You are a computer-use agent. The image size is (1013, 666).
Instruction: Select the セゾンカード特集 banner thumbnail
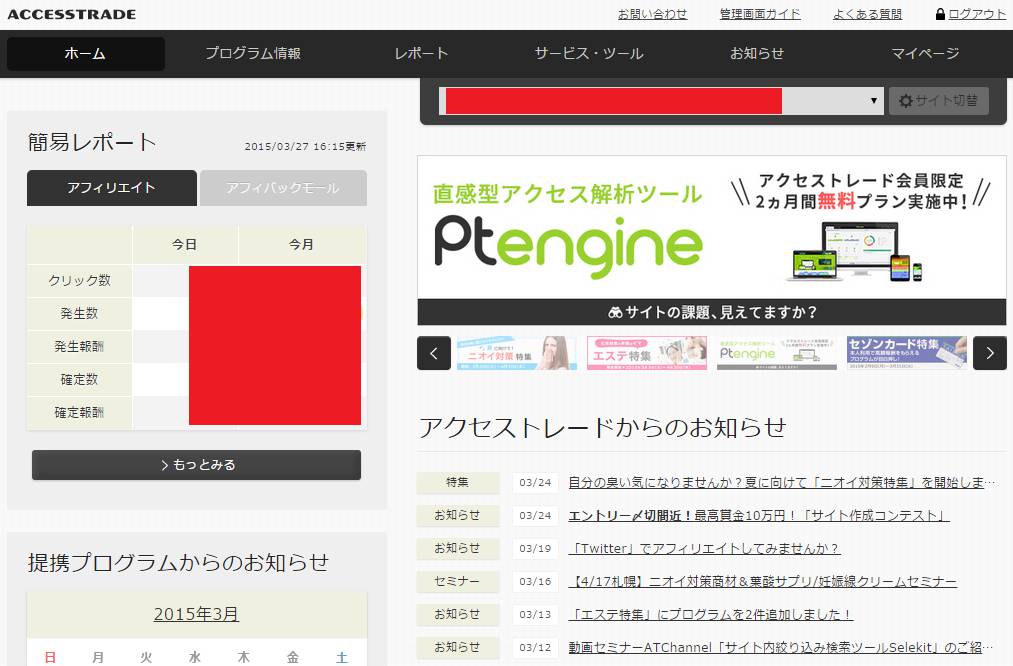coord(907,353)
